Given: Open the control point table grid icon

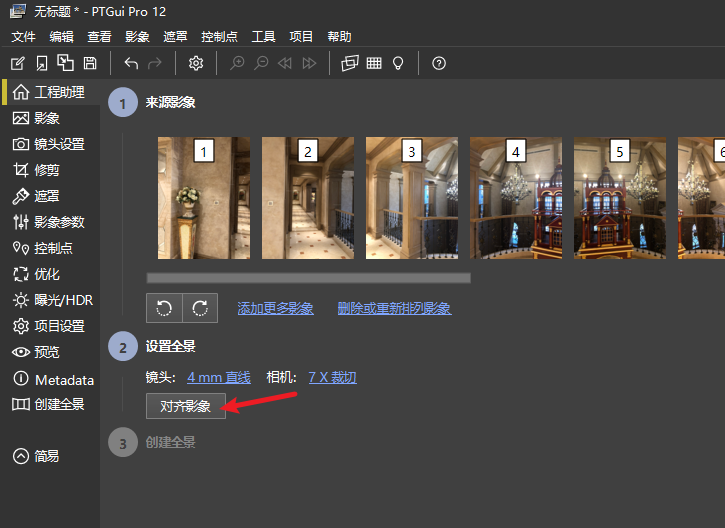Looking at the screenshot, I should (x=374, y=63).
